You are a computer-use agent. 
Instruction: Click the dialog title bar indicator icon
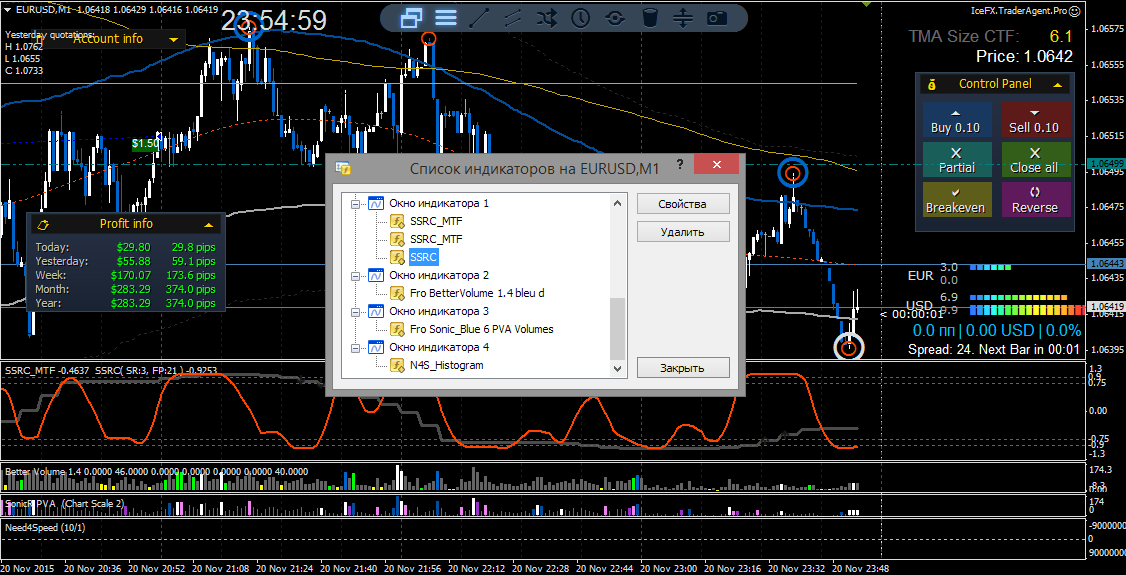point(343,167)
